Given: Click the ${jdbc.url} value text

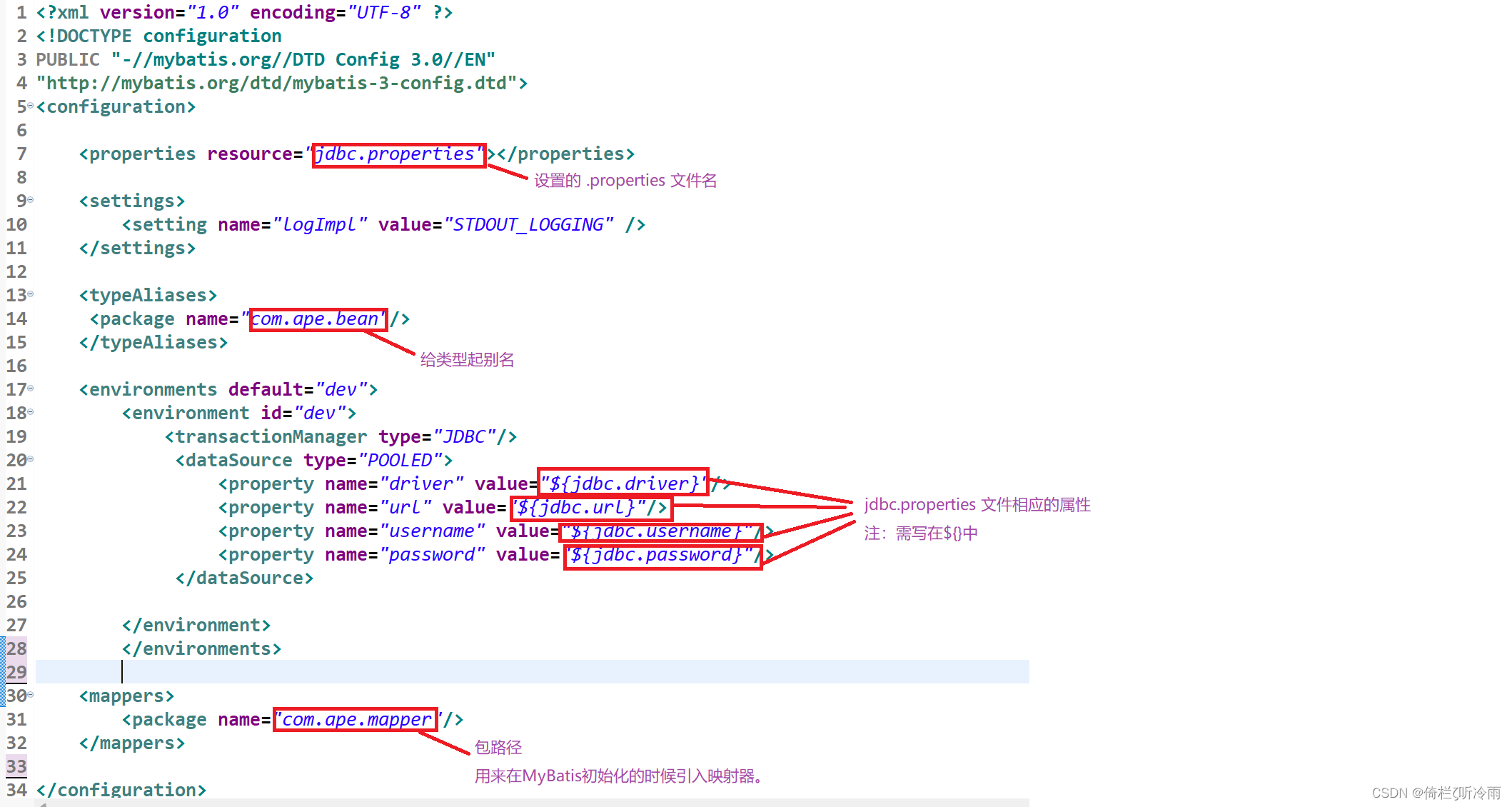Looking at the screenshot, I should click(575, 507).
